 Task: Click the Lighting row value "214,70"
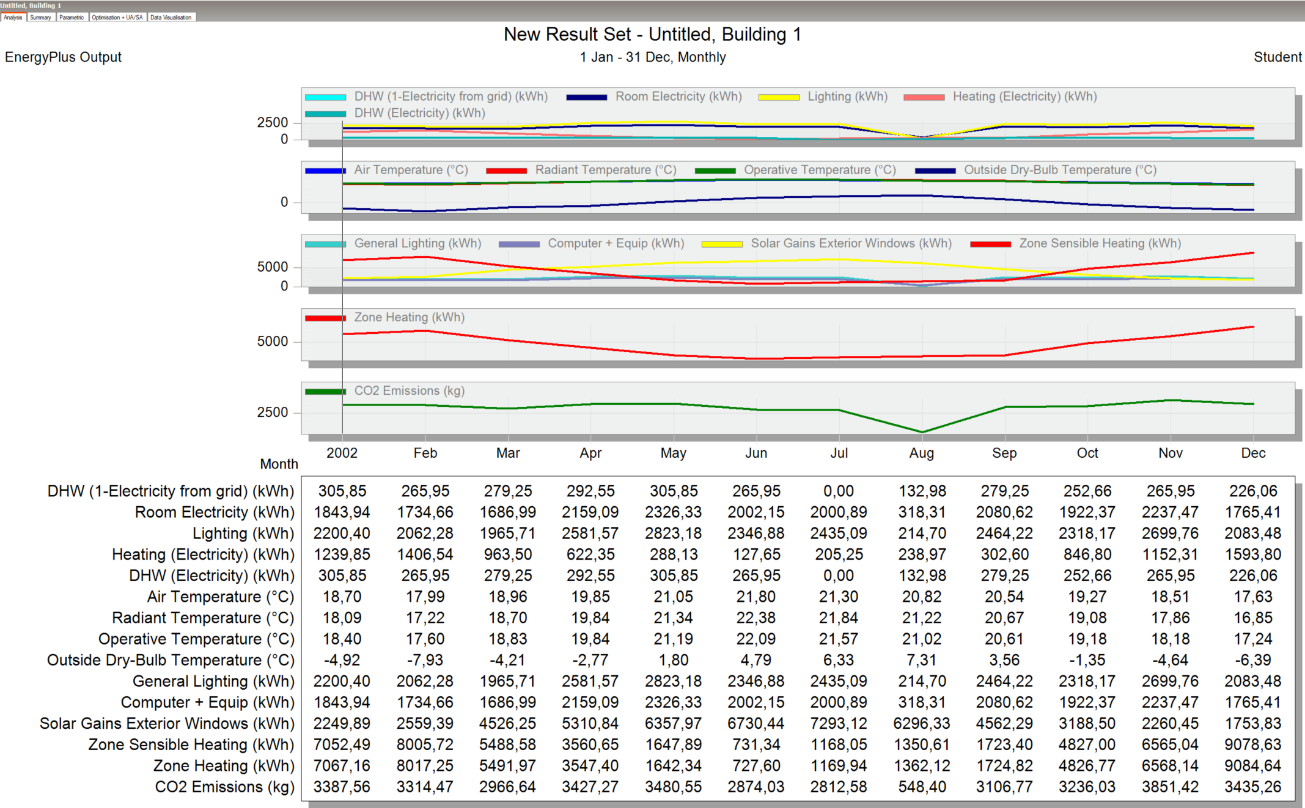[x=922, y=533]
